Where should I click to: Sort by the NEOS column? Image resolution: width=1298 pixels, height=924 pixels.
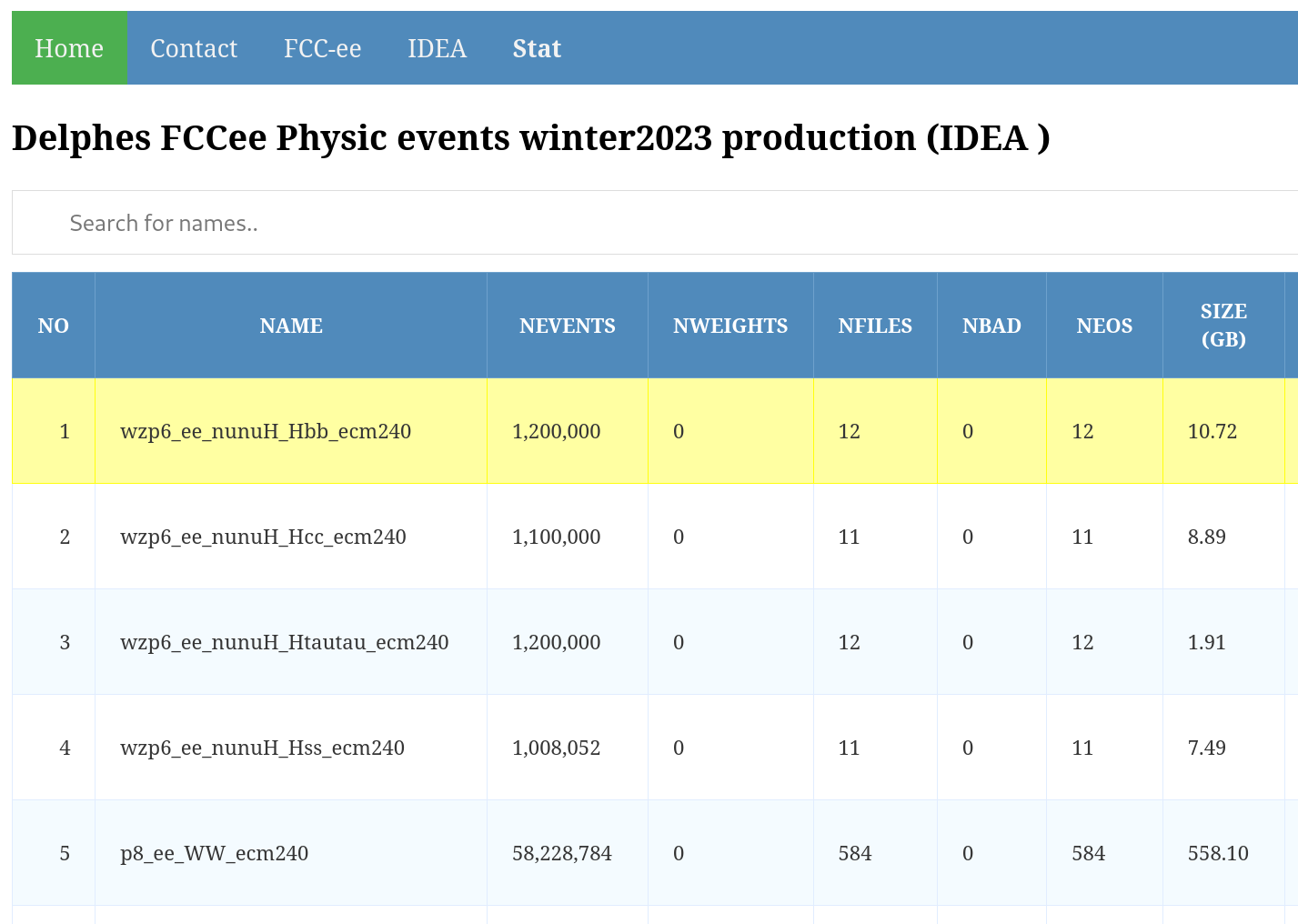coord(1104,326)
